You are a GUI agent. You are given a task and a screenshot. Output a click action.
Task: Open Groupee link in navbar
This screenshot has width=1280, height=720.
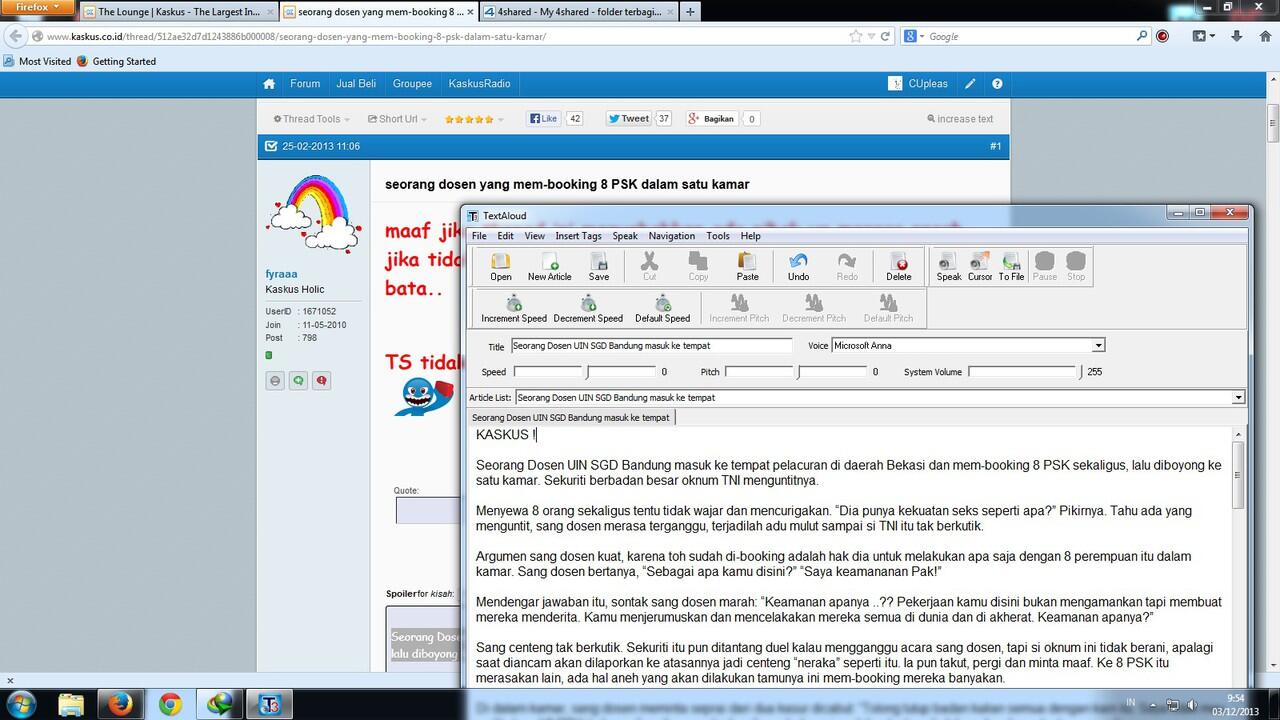[412, 84]
